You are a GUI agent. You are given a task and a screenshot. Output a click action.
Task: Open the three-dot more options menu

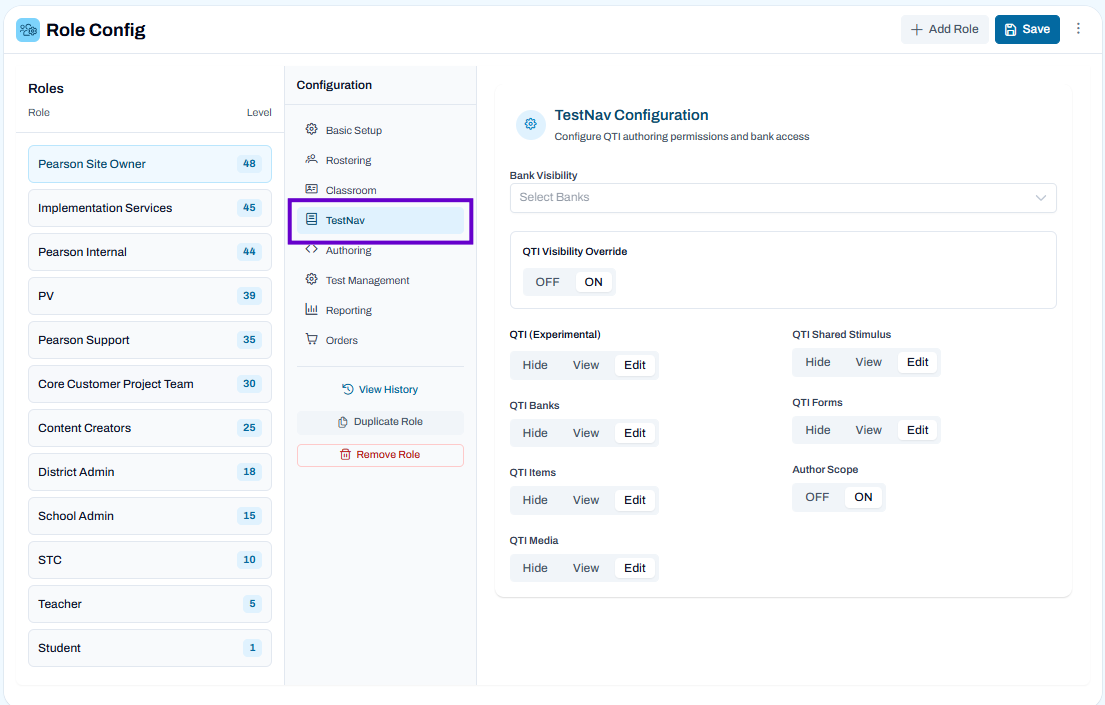coord(1078,29)
